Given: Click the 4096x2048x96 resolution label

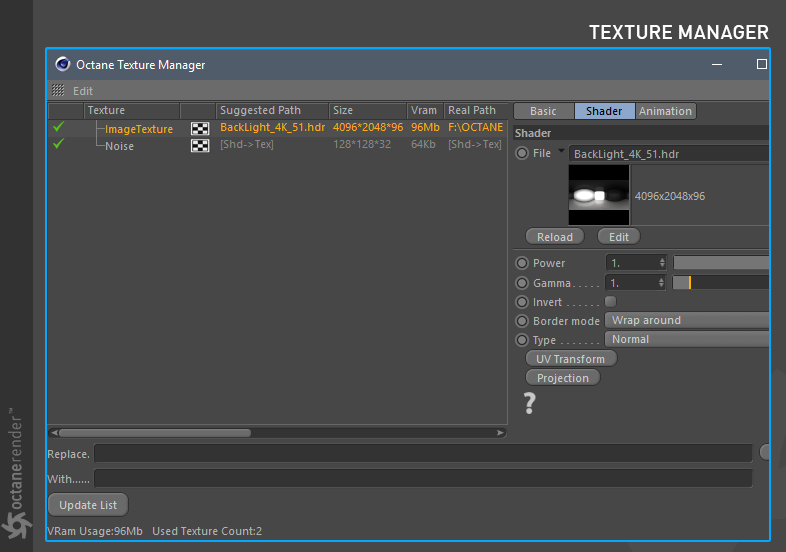Looking at the screenshot, I should [x=670, y=196].
